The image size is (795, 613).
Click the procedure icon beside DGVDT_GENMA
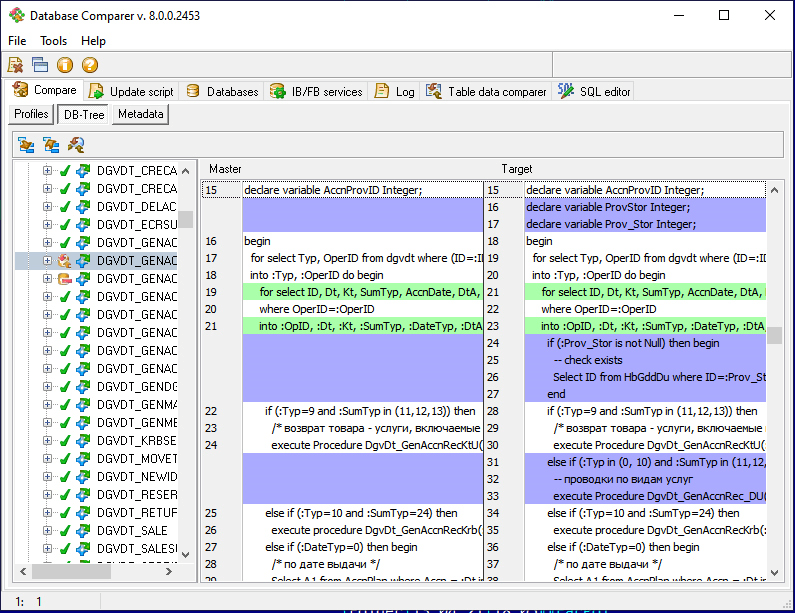[x=83, y=405]
